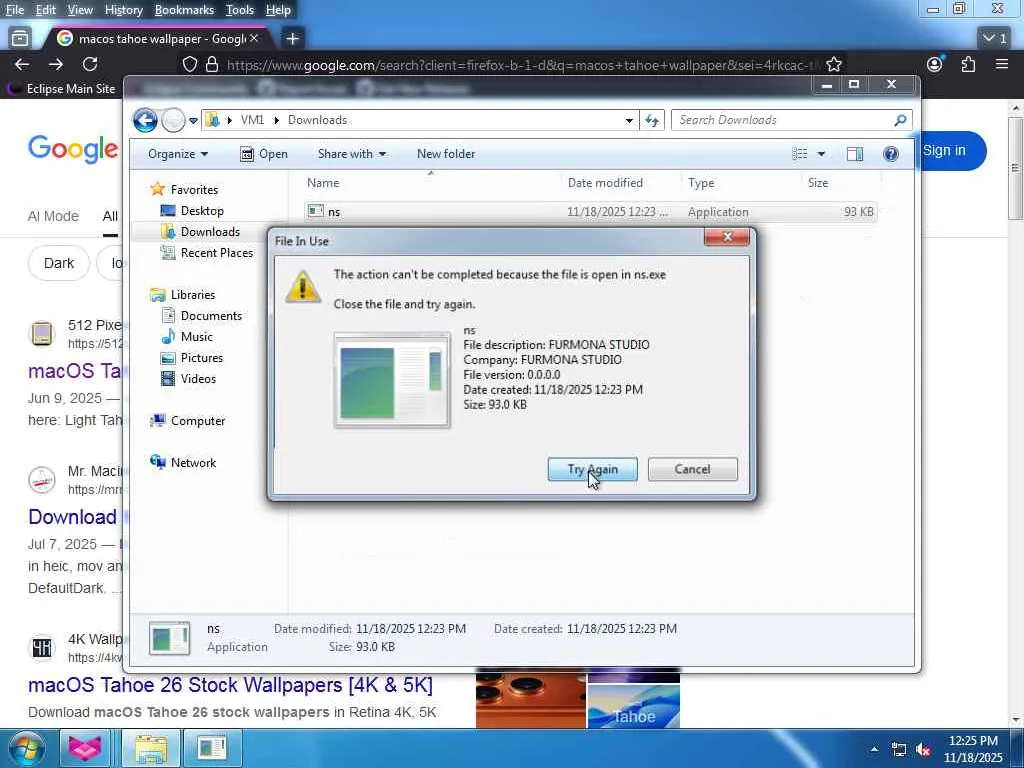Open Firefox View menu
Image resolution: width=1024 pixels, height=768 pixels.
point(80,10)
